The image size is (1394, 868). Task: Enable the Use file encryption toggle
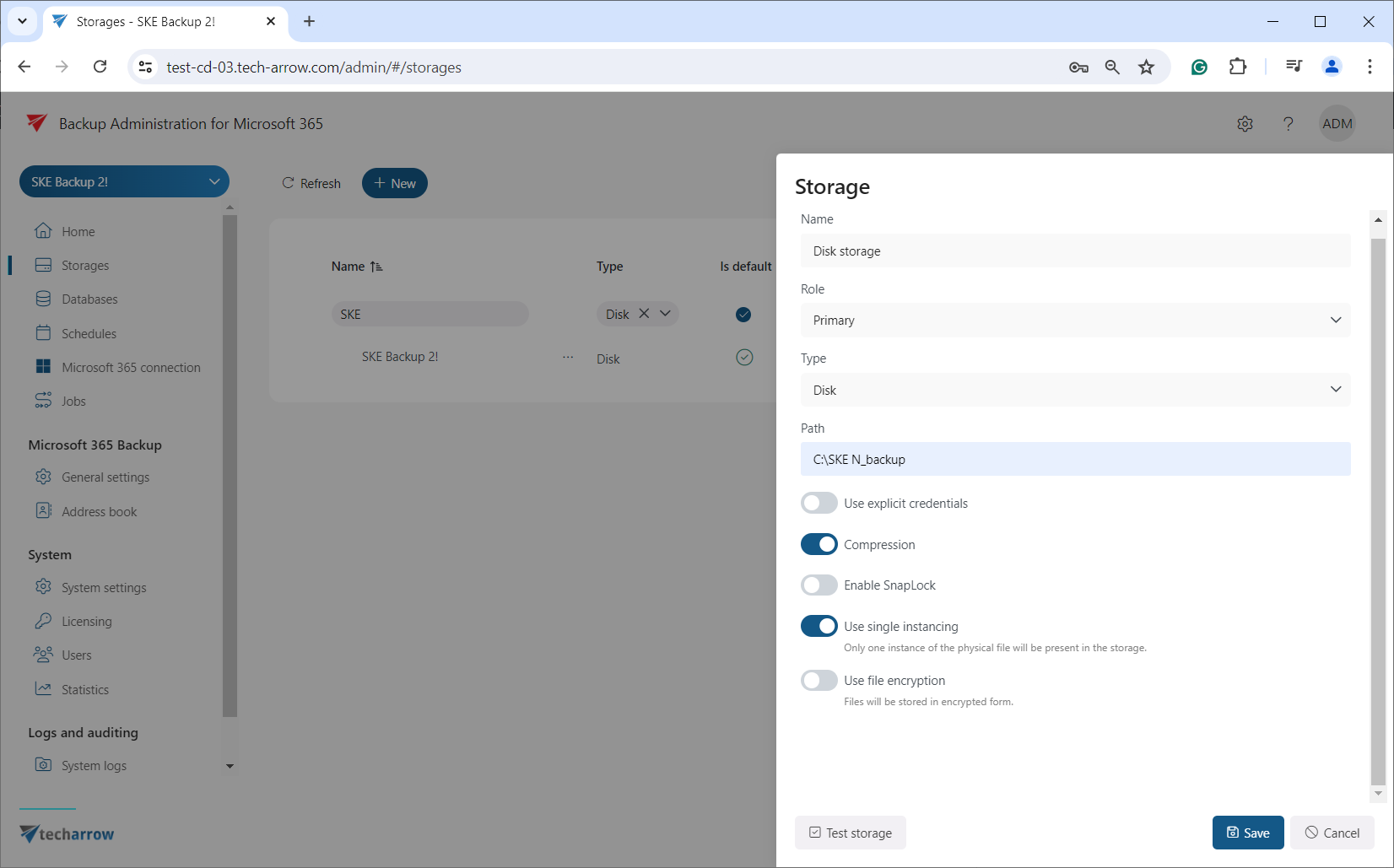point(819,681)
